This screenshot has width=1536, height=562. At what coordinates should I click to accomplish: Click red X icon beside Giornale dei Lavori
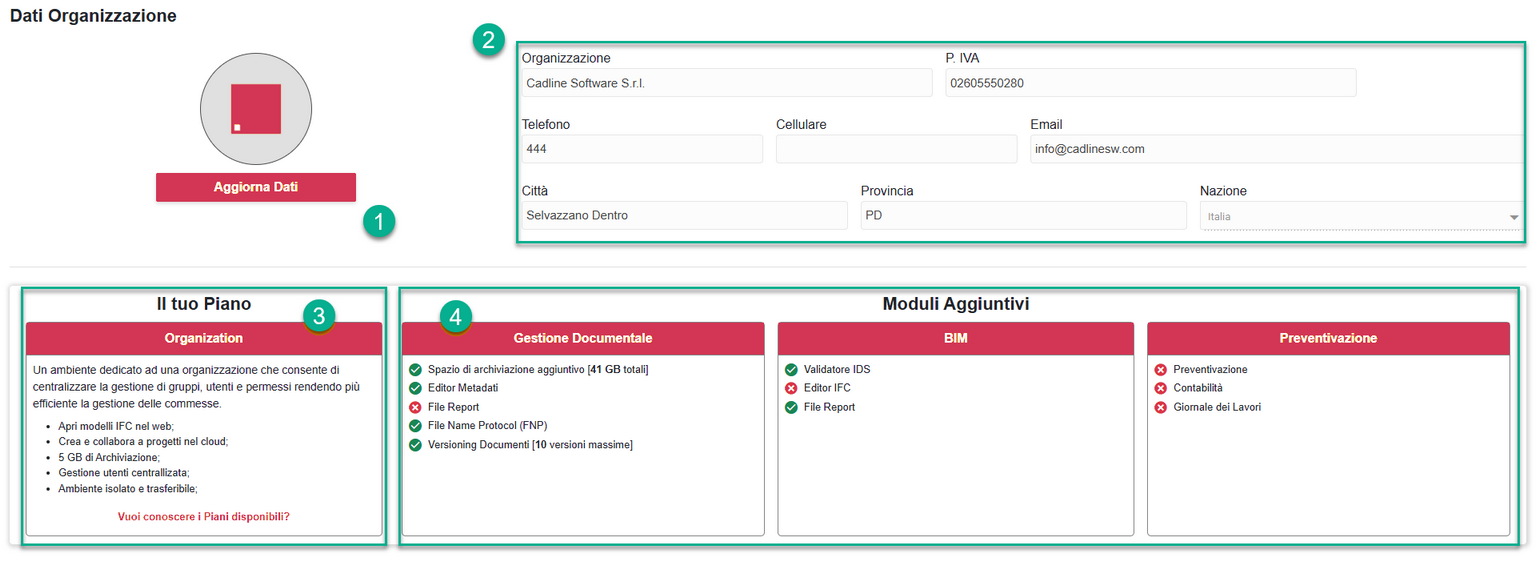(1161, 407)
